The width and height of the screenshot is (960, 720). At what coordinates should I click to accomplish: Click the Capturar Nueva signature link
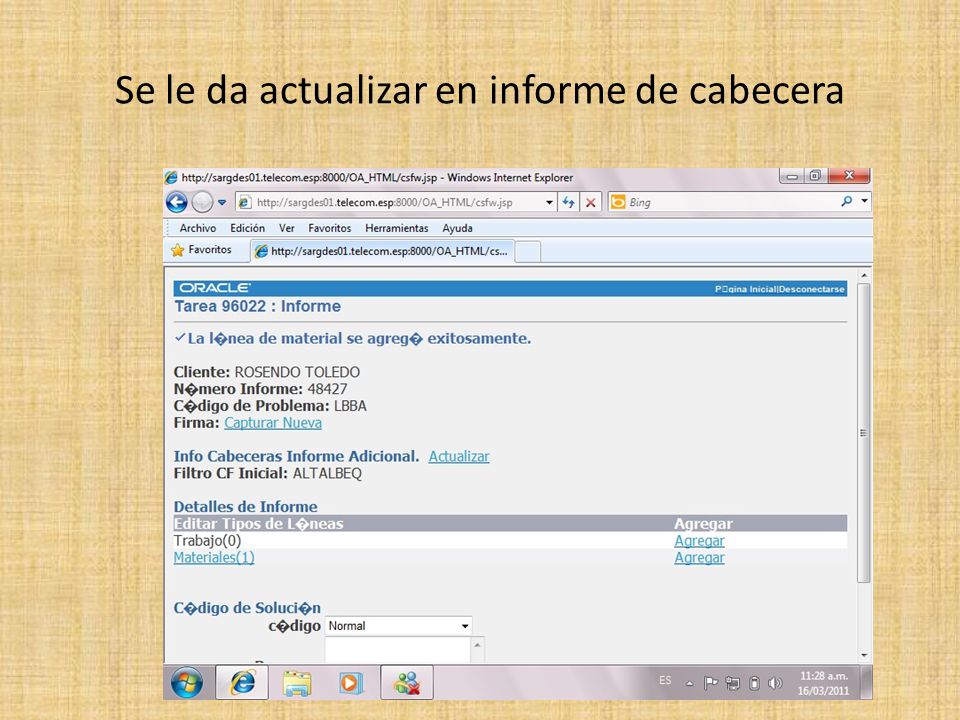tap(272, 423)
